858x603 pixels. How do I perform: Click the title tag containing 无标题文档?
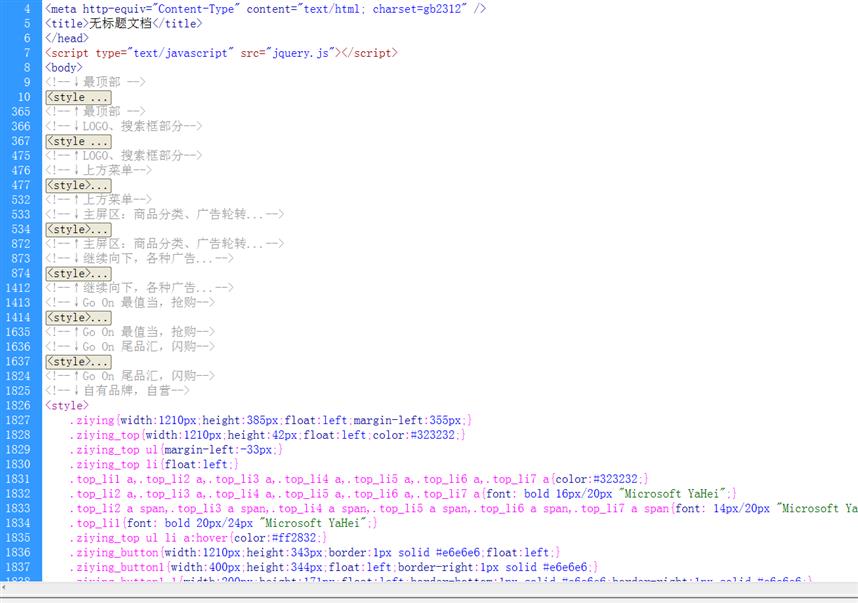pyautogui.click(x=124, y=24)
